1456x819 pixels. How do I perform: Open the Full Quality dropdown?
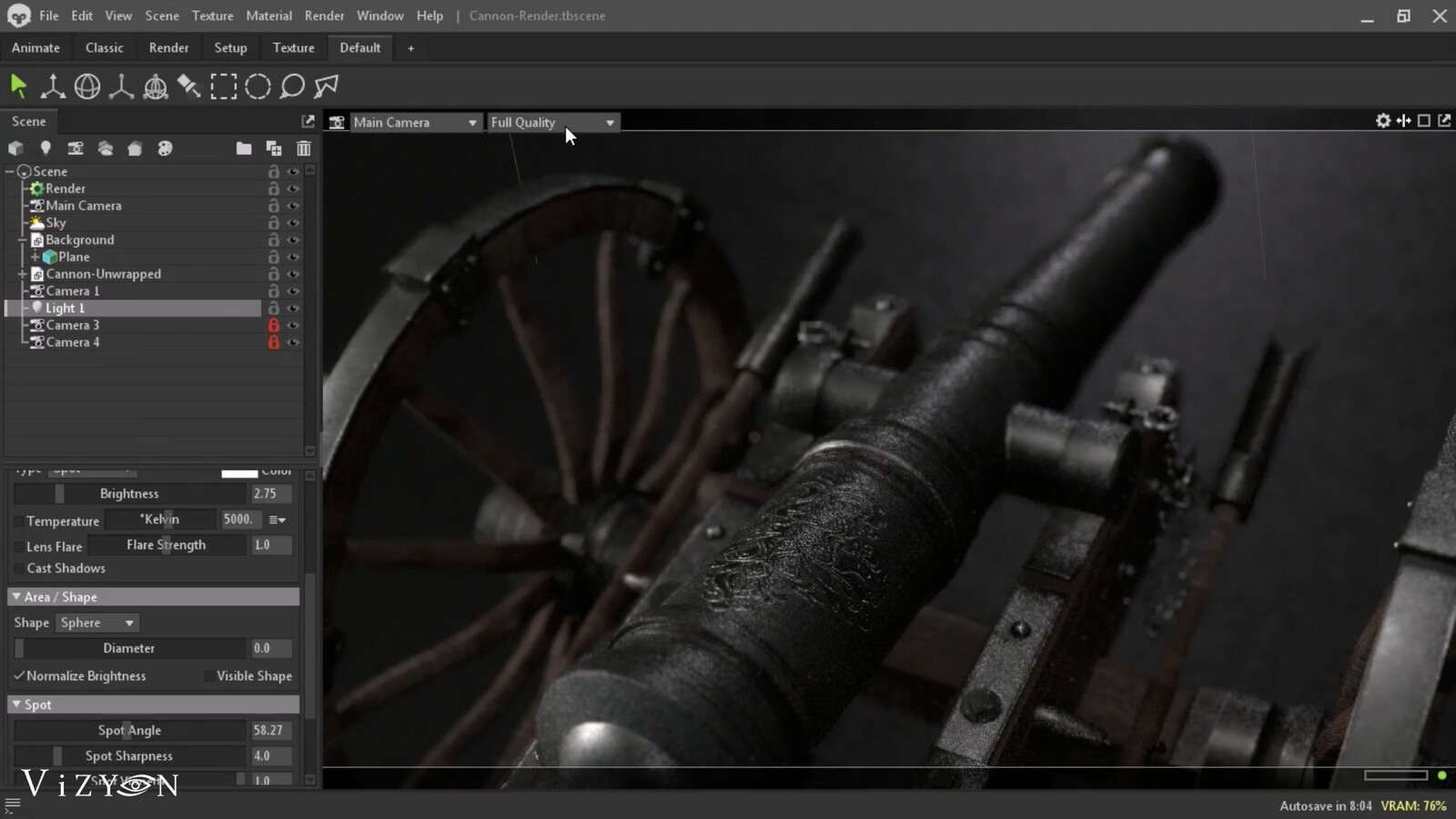(553, 122)
